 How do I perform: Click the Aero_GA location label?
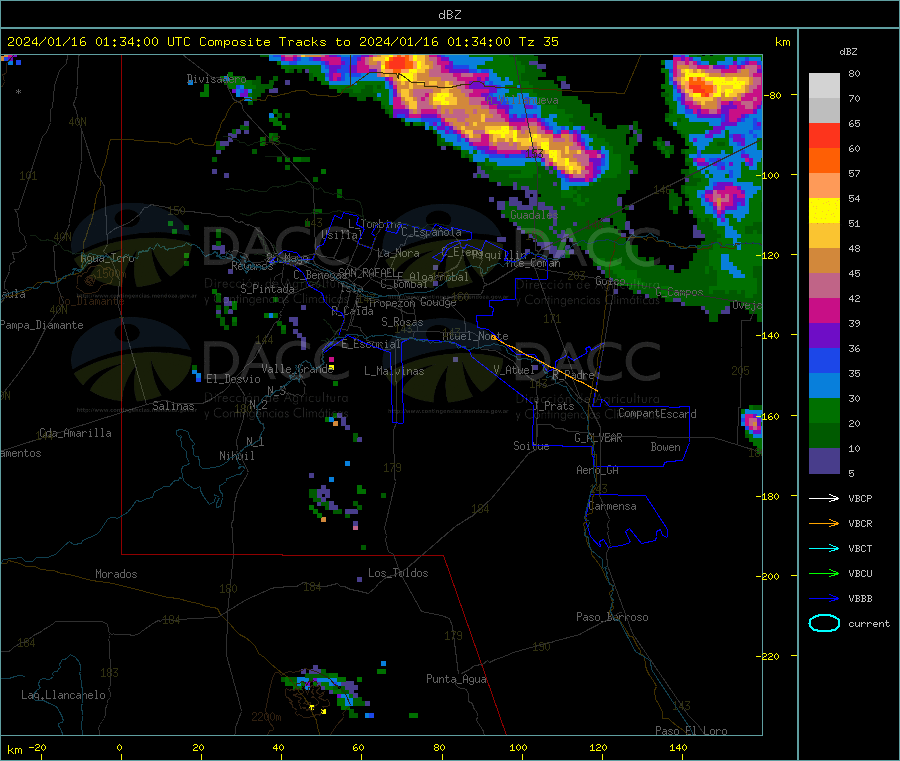(597, 470)
